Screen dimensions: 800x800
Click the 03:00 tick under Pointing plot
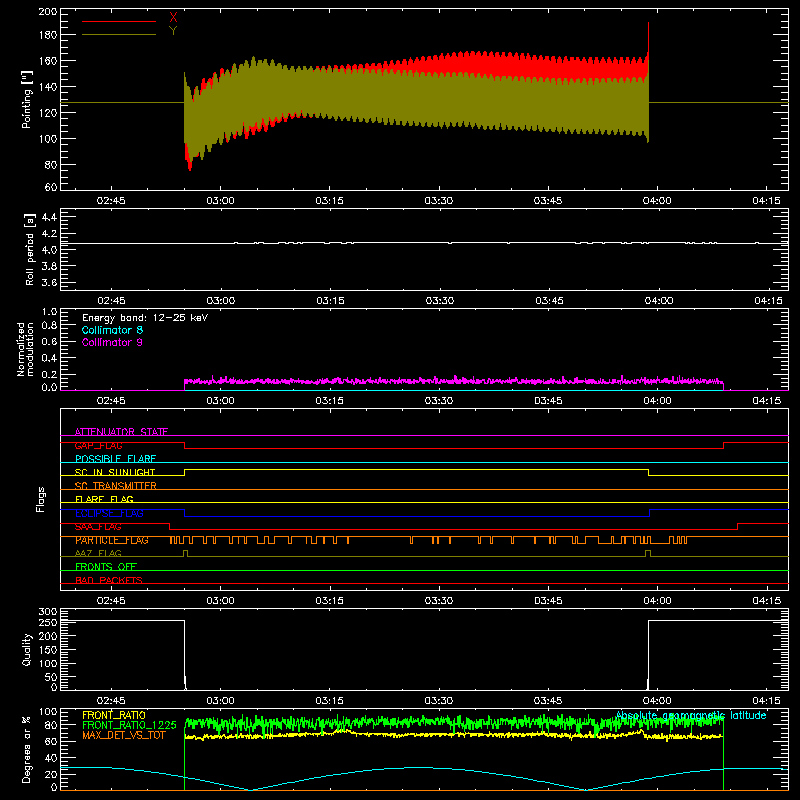tap(220, 201)
